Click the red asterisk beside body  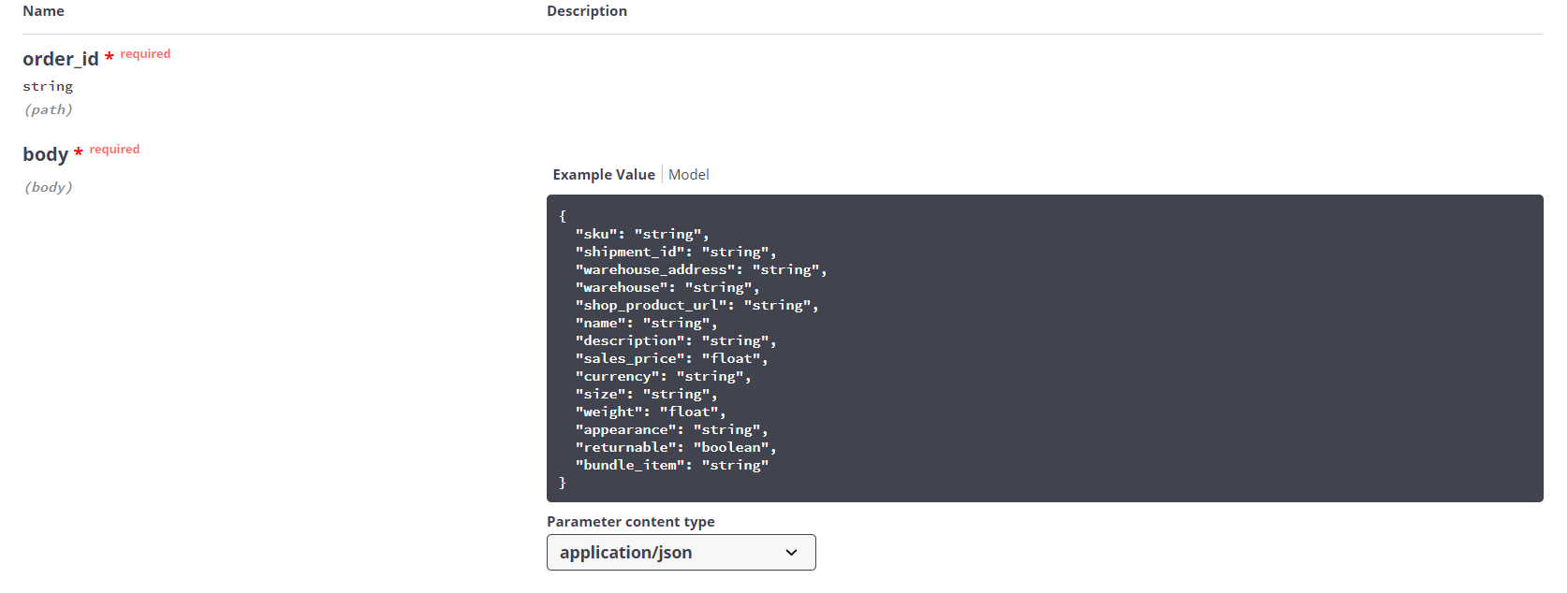coord(79,152)
